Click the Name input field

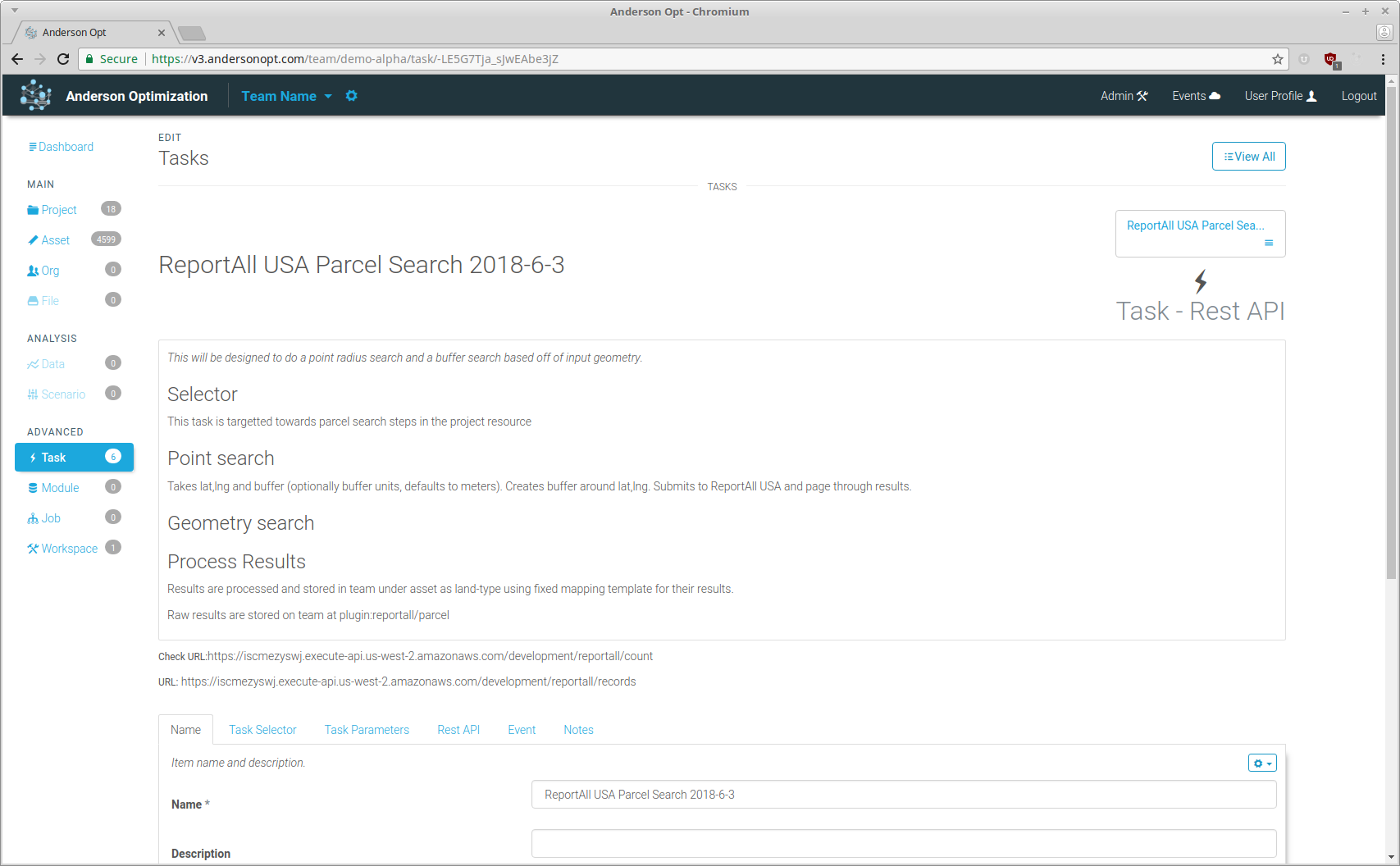(904, 795)
